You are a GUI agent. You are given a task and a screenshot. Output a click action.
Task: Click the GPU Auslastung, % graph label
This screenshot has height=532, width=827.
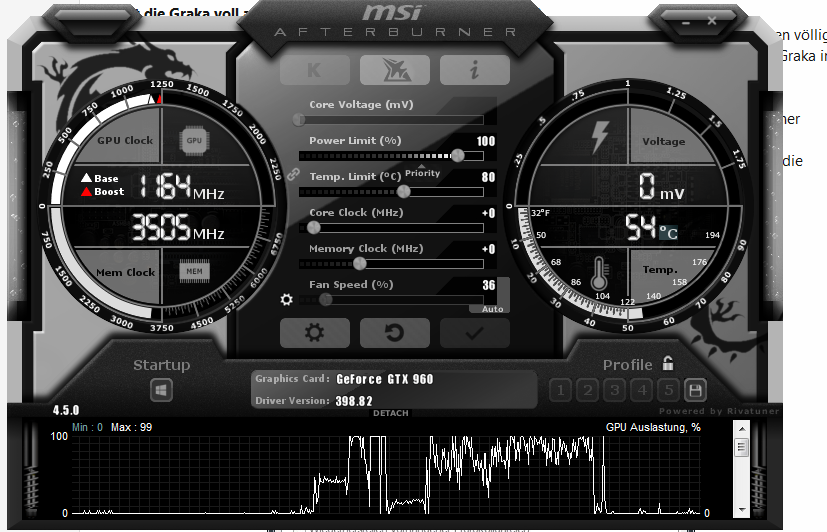tap(653, 427)
